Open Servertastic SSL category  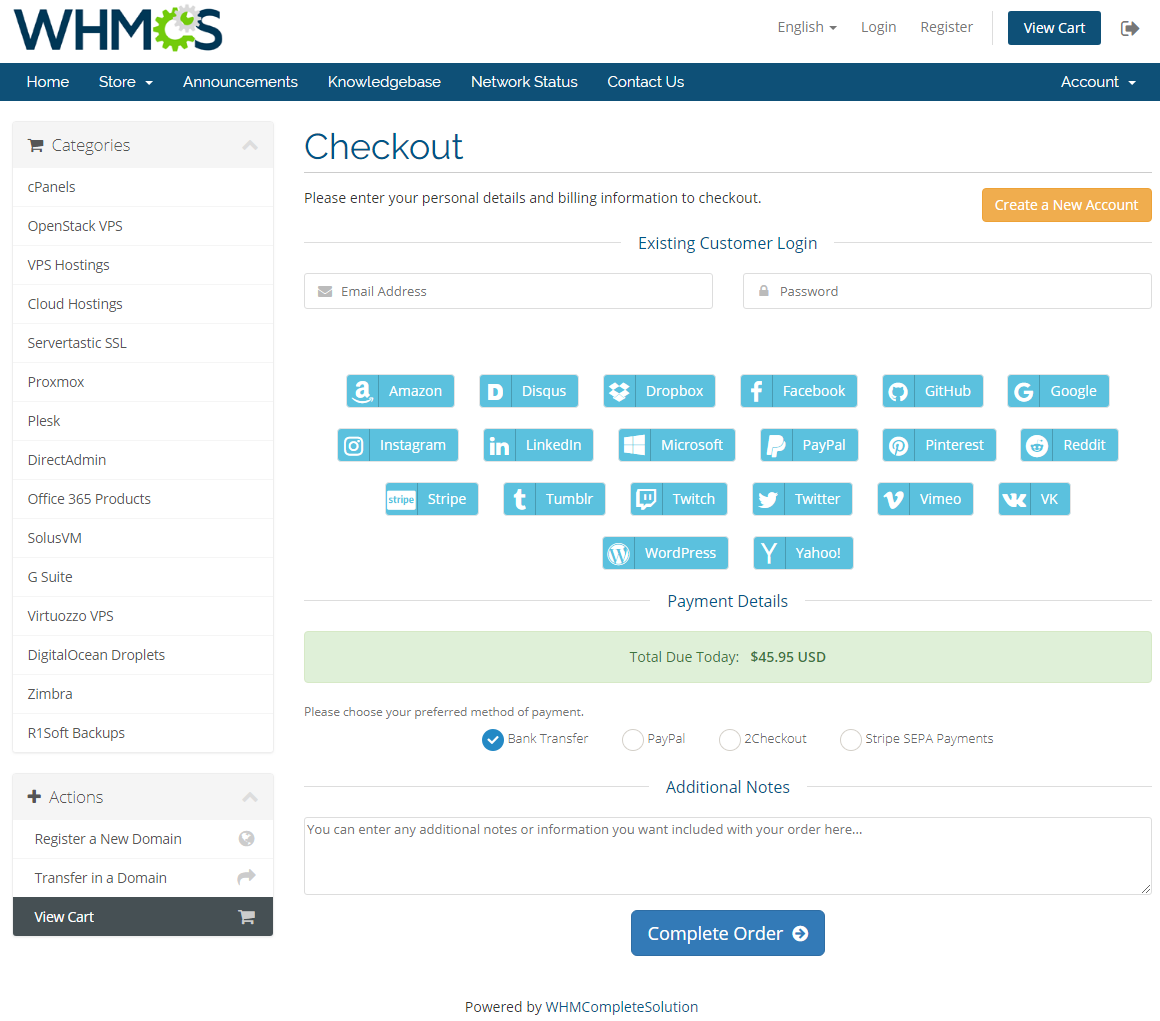[x=143, y=343]
